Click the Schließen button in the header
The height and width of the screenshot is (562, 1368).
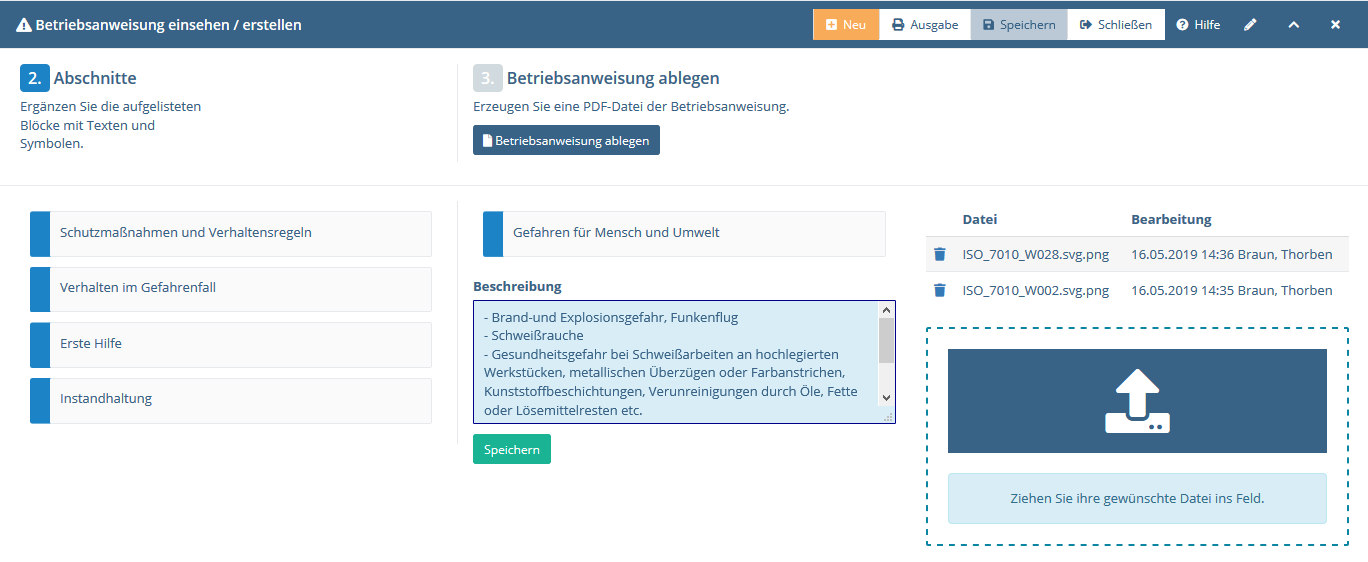click(x=1116, y=25)
